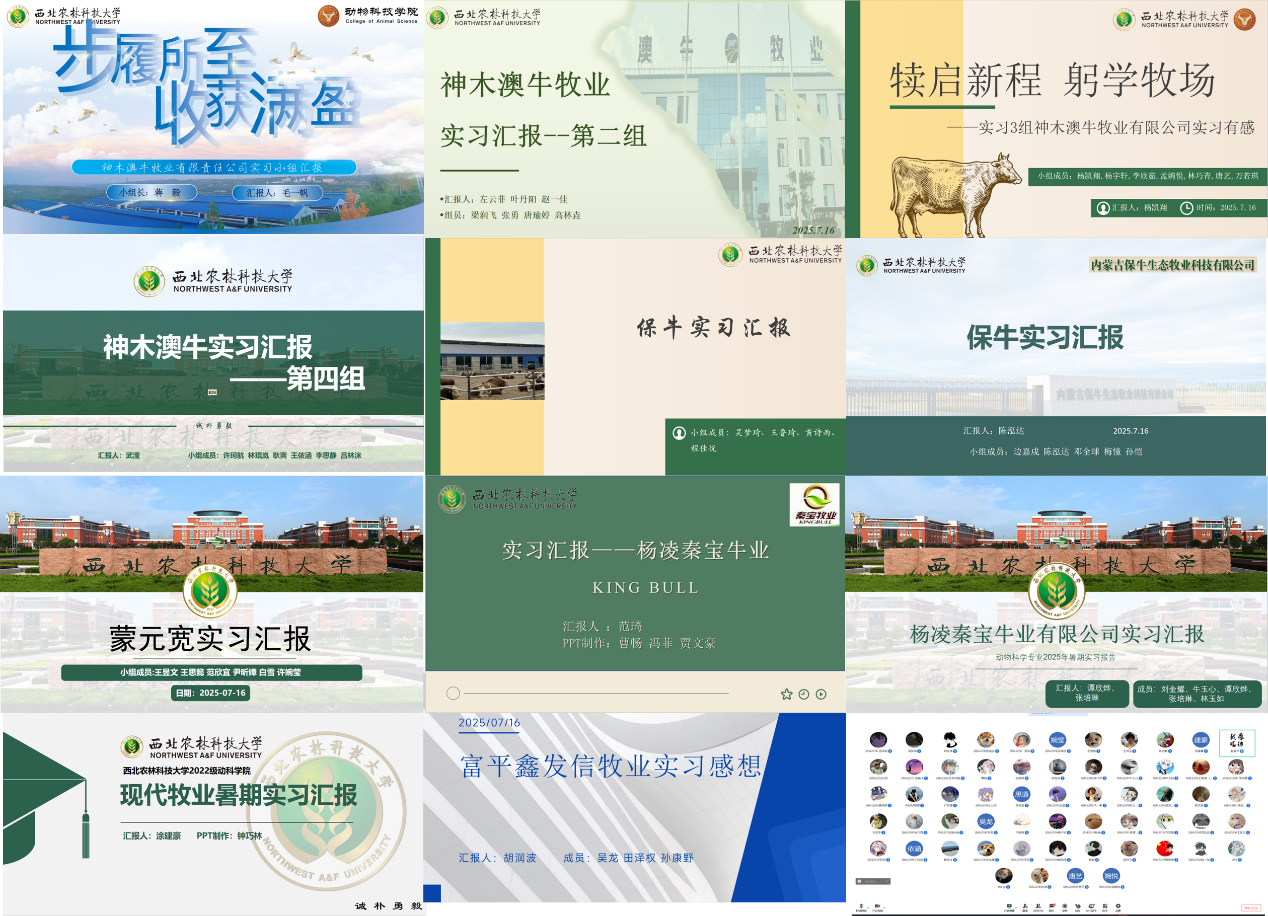1268x916 pixels.
Task: Toggle off the green screen-share icon
Action: click(1008, 906)
